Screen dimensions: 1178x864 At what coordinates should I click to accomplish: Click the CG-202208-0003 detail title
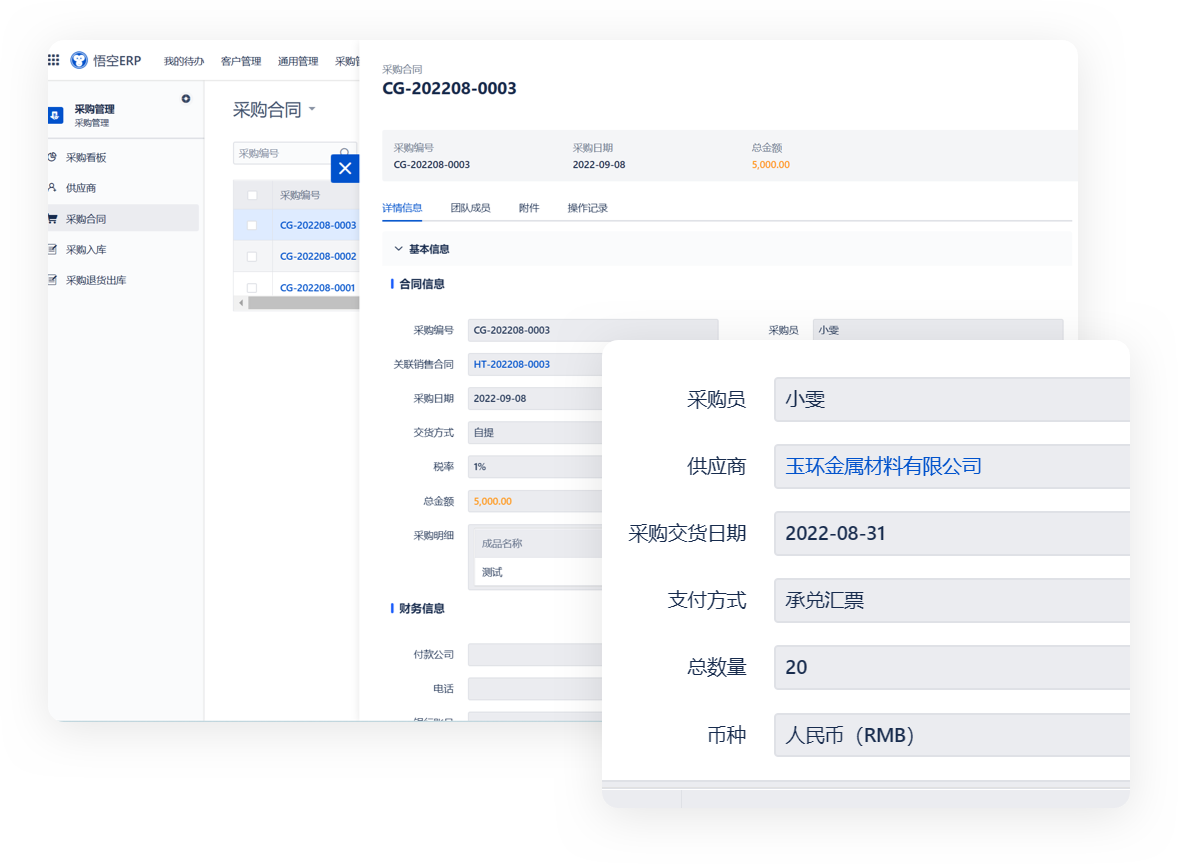(449, 89)
